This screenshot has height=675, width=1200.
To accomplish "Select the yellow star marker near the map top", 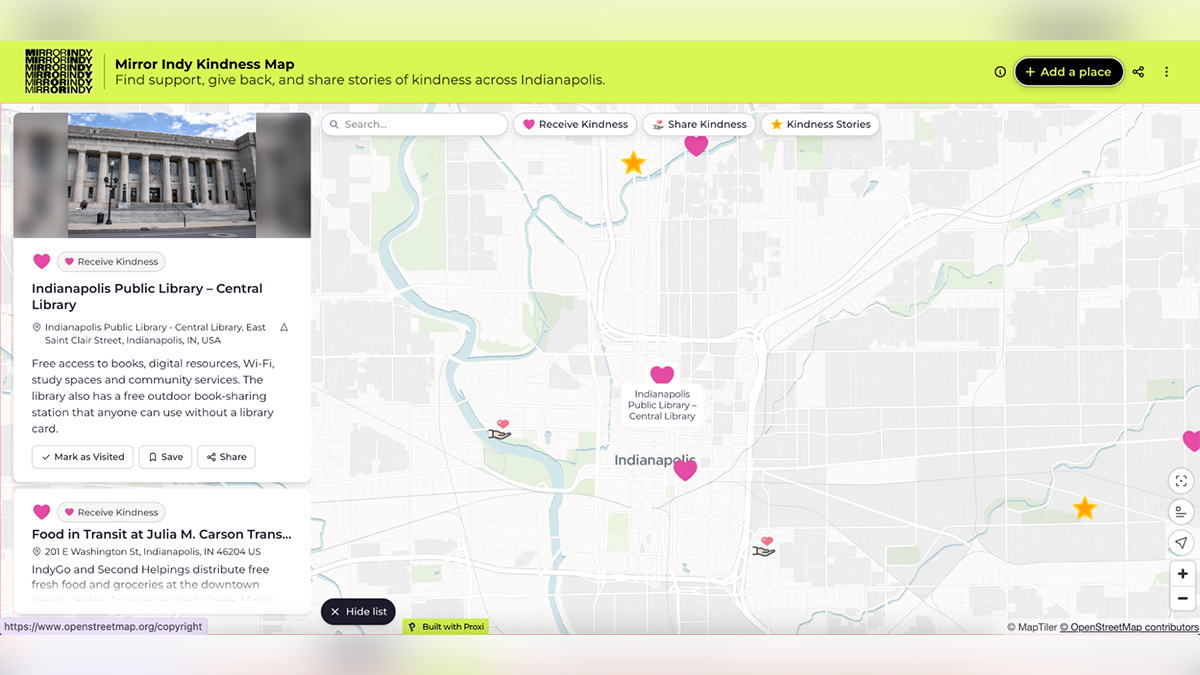I will pos(633,163).
